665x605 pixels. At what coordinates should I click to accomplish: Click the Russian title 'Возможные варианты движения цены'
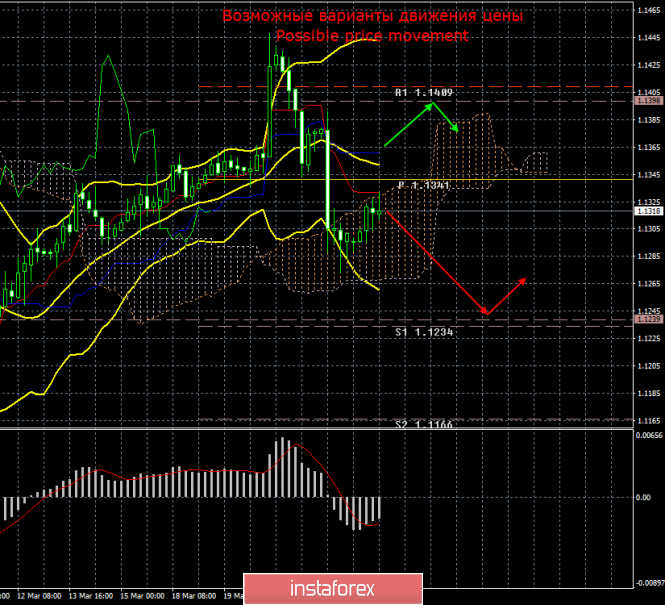click(372, 16)
